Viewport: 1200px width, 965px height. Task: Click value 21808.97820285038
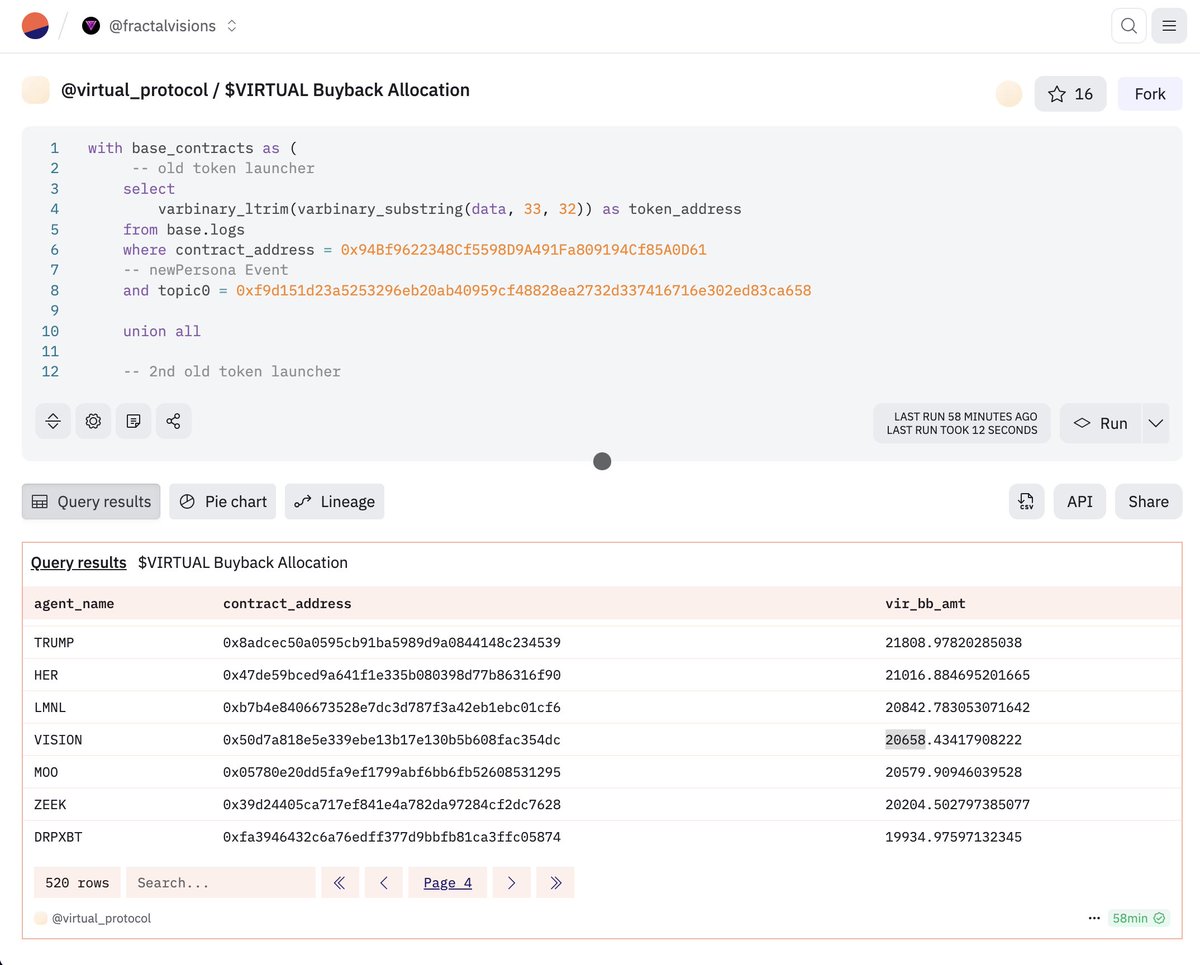pyautogui.click(x=953, y=643)
